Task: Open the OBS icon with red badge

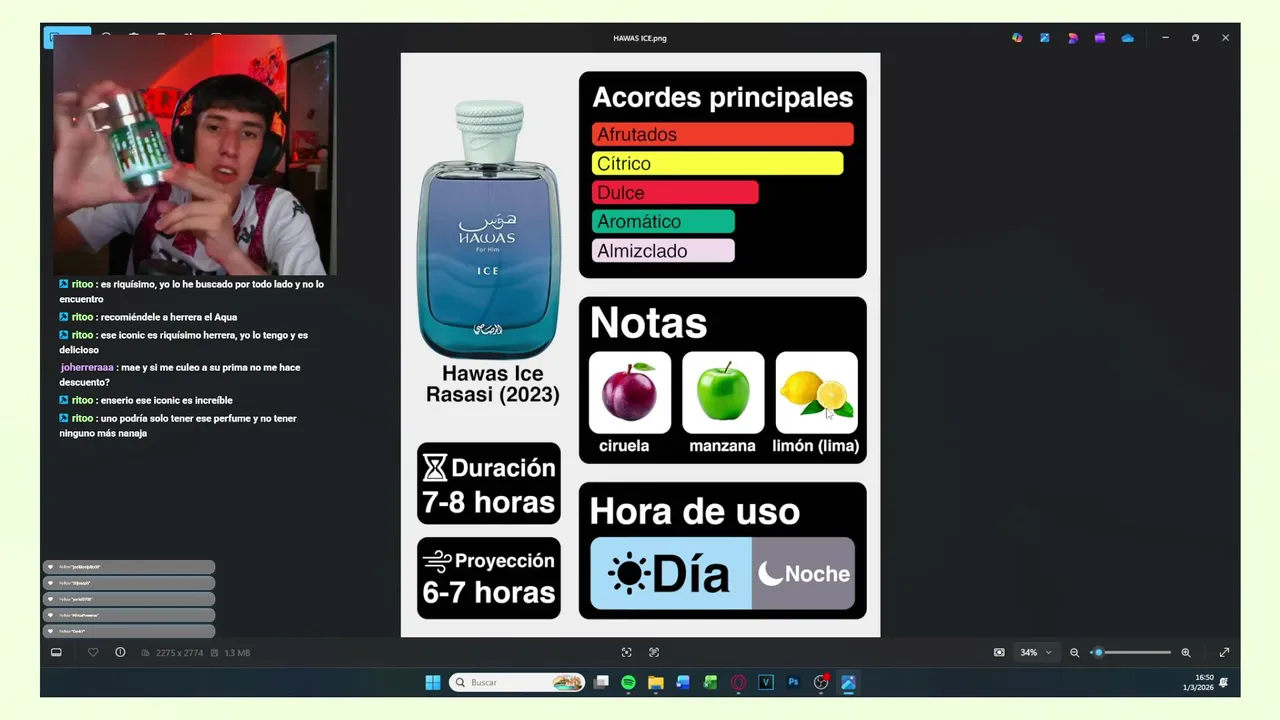Action: pyautogui.click(x=821, y=682)
